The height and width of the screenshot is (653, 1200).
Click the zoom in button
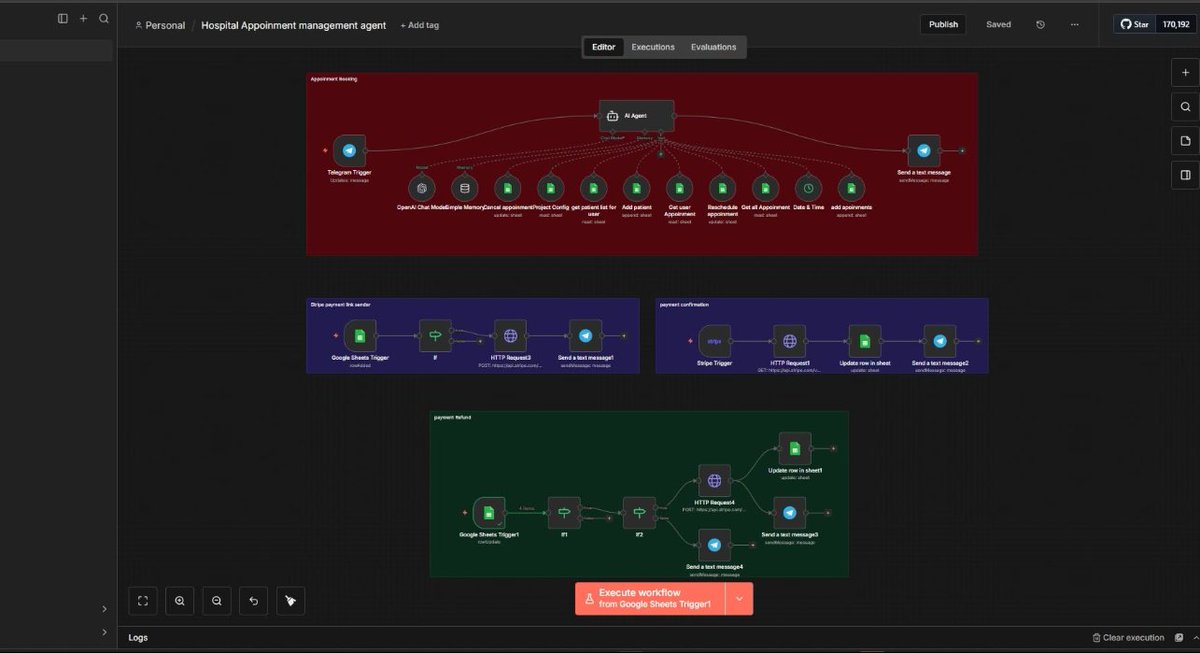point(180,601)
